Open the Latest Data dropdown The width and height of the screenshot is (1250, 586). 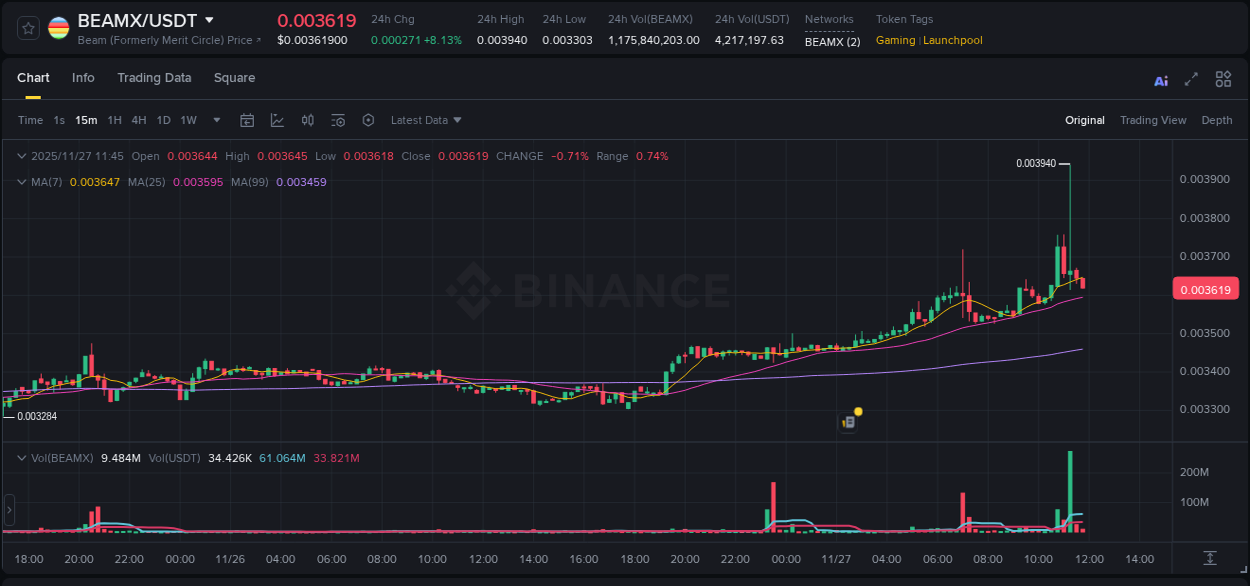pyautogui.click(x=426, y=120)
